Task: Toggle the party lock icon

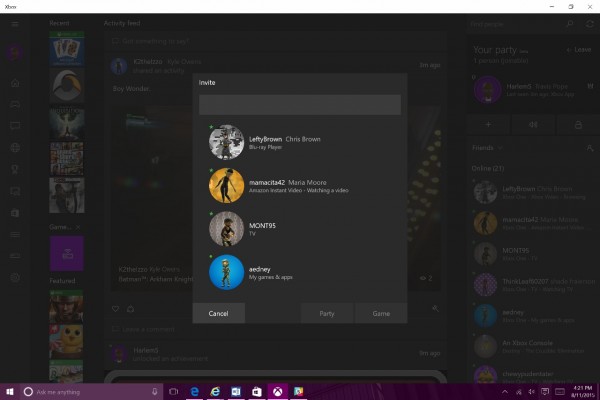Action: [x=578, y=124]
